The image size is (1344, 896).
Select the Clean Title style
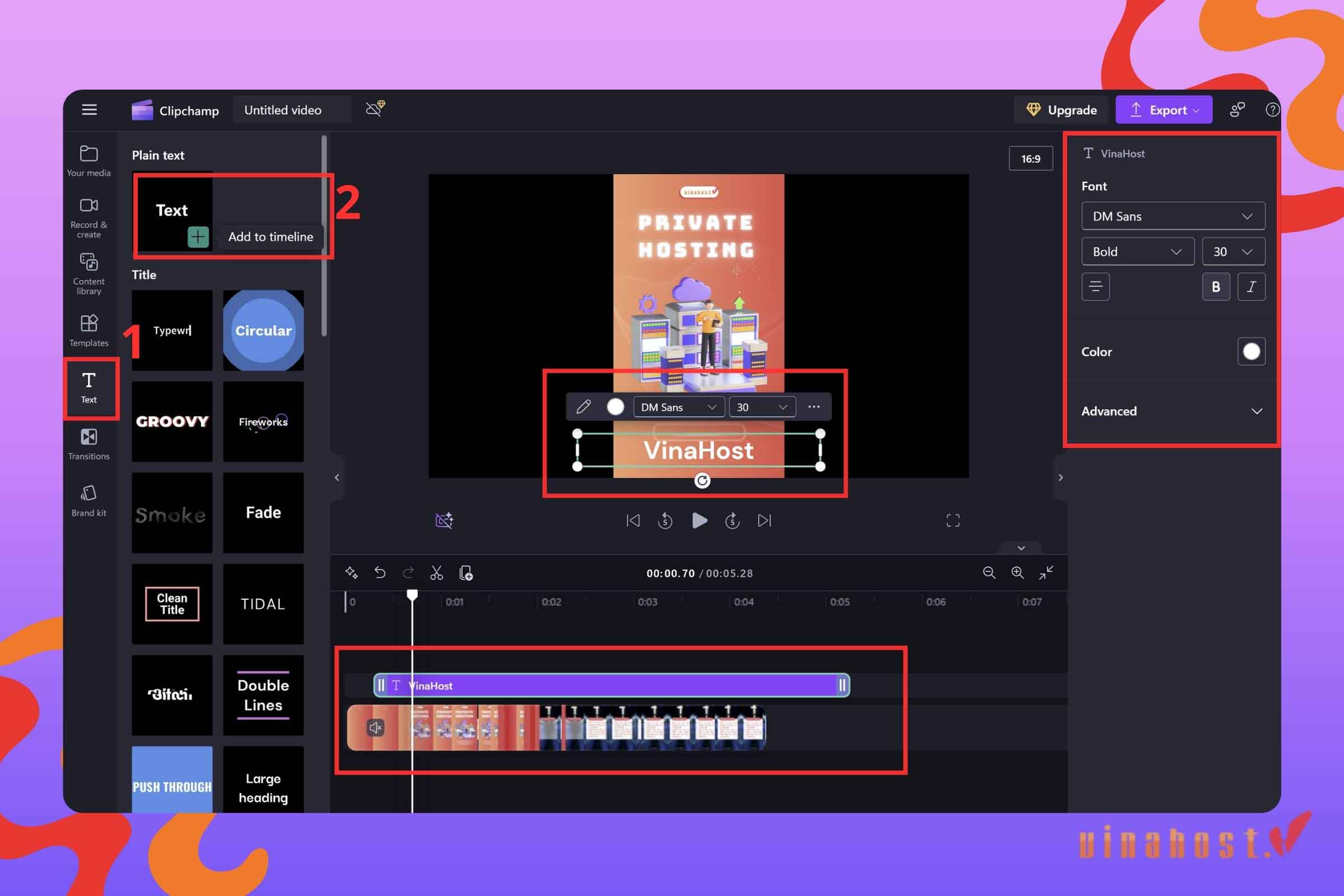click(172, 604)
